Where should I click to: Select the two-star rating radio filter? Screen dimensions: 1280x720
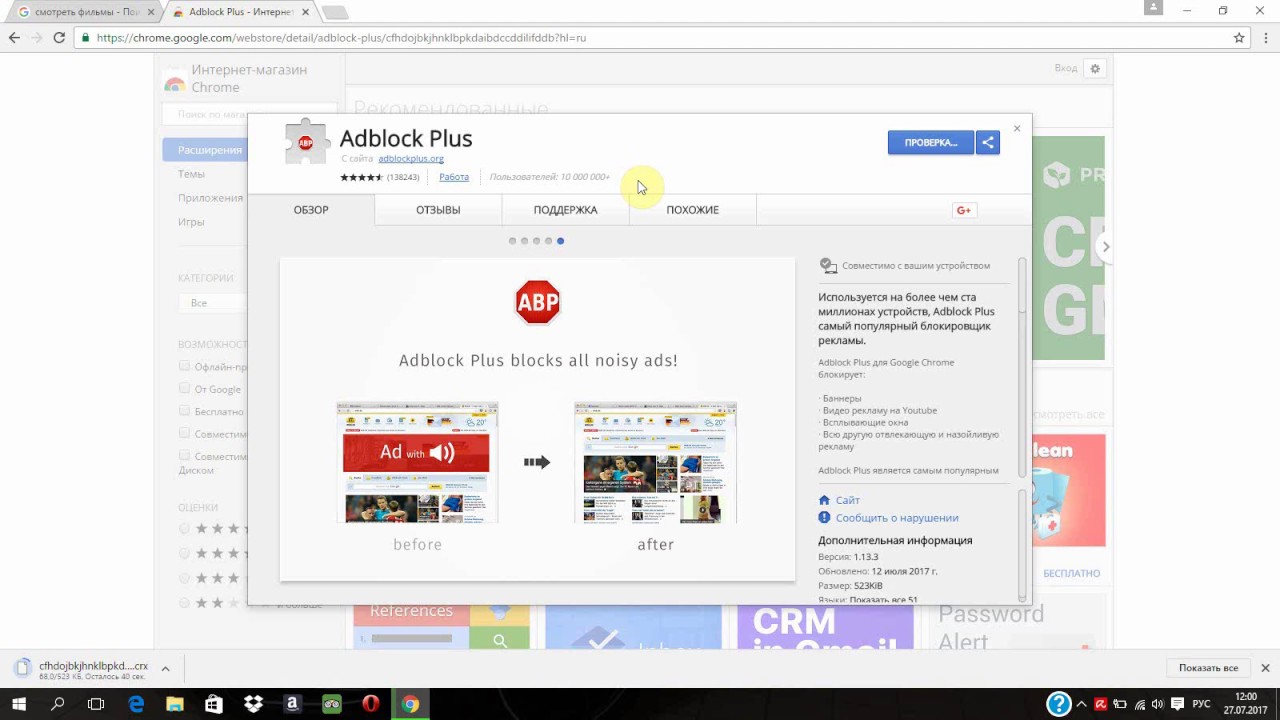click(184, 603)
